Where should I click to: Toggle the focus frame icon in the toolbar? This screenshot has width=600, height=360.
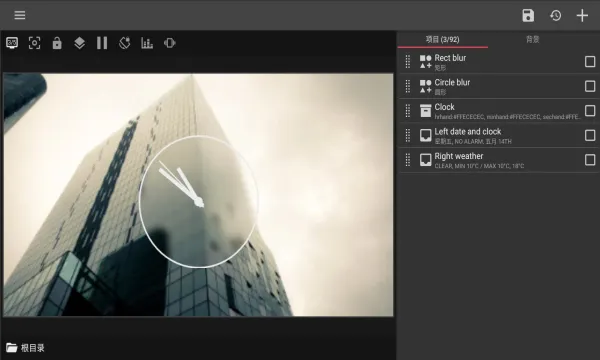[34, 43]
